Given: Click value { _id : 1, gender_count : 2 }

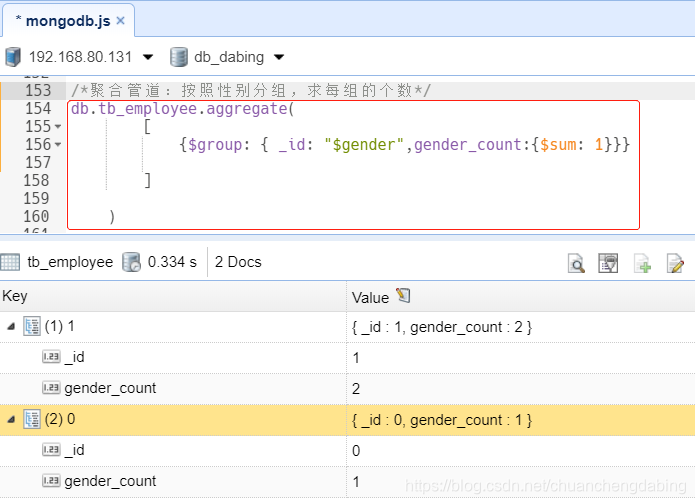Looking at the screenshot, I should point(442,327).
